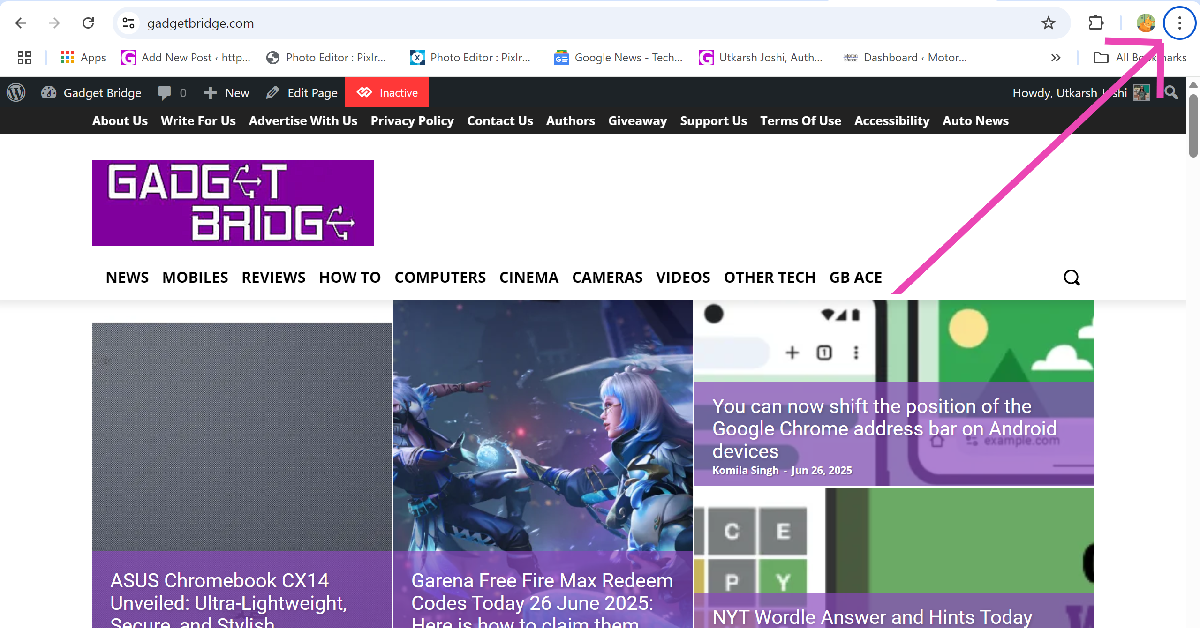Image resolution: width=1200 pixels, height=628 pixels.
Task: Open the Giveaway link
Action: [x=638, y=120]
